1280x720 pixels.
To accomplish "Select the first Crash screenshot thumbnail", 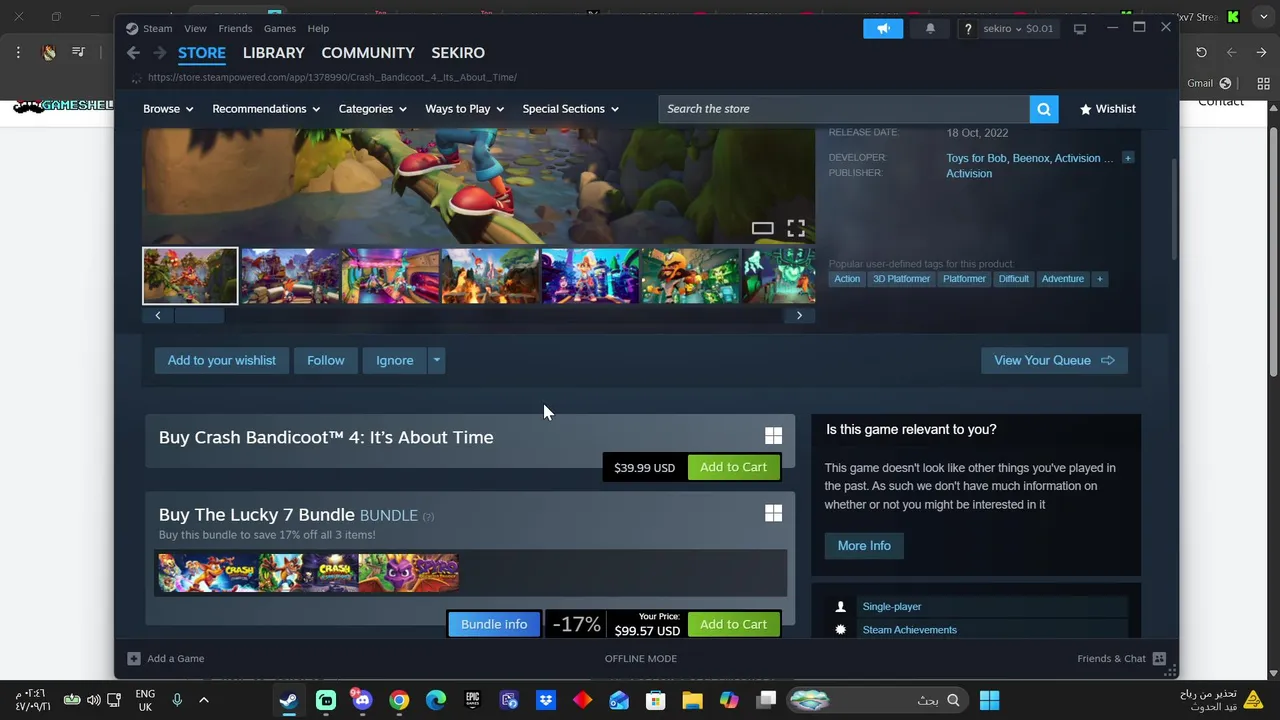I will (x=190, y=276).
